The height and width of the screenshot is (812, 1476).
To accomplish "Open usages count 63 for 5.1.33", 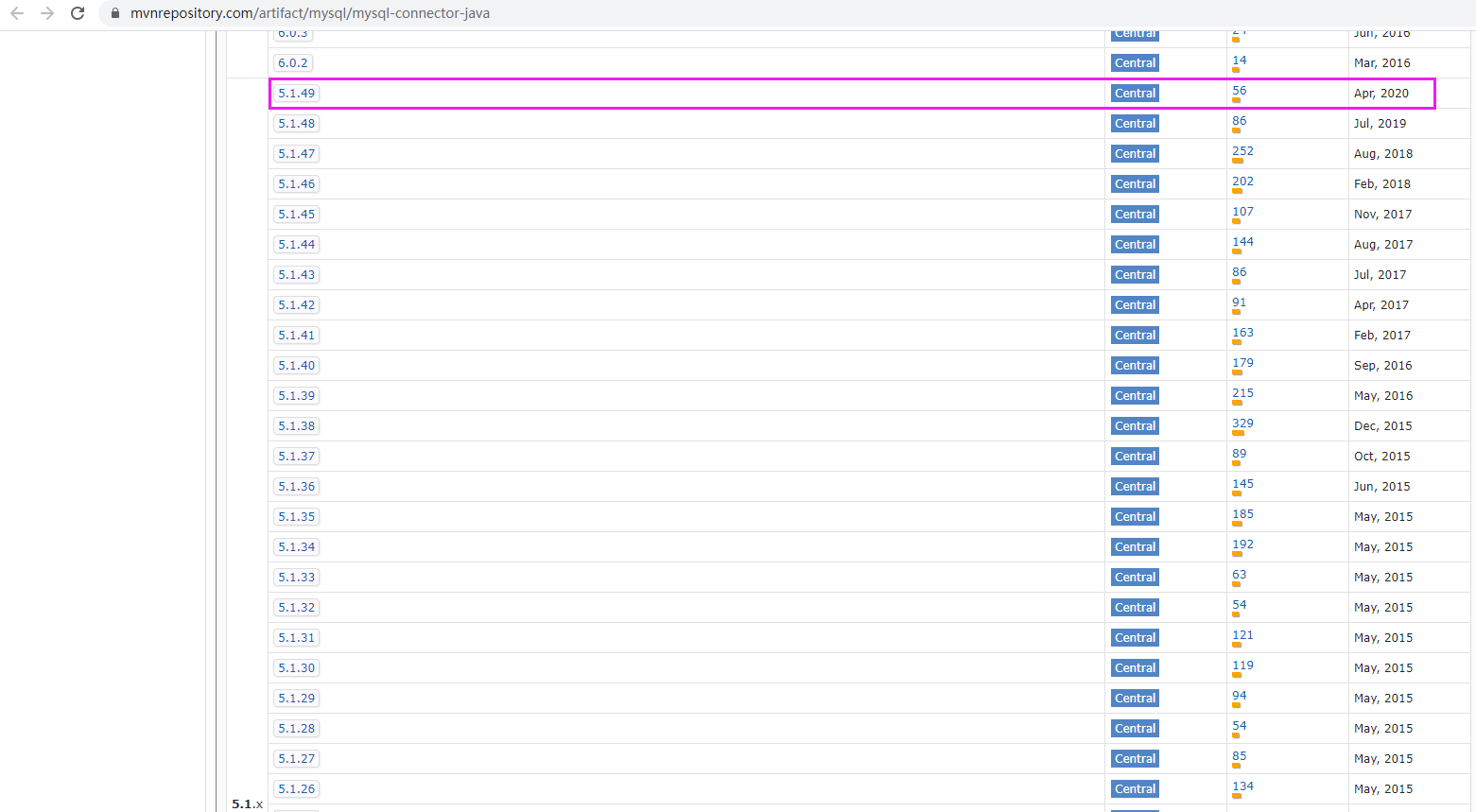I will pyautogui.click(x=1240, y=575).
